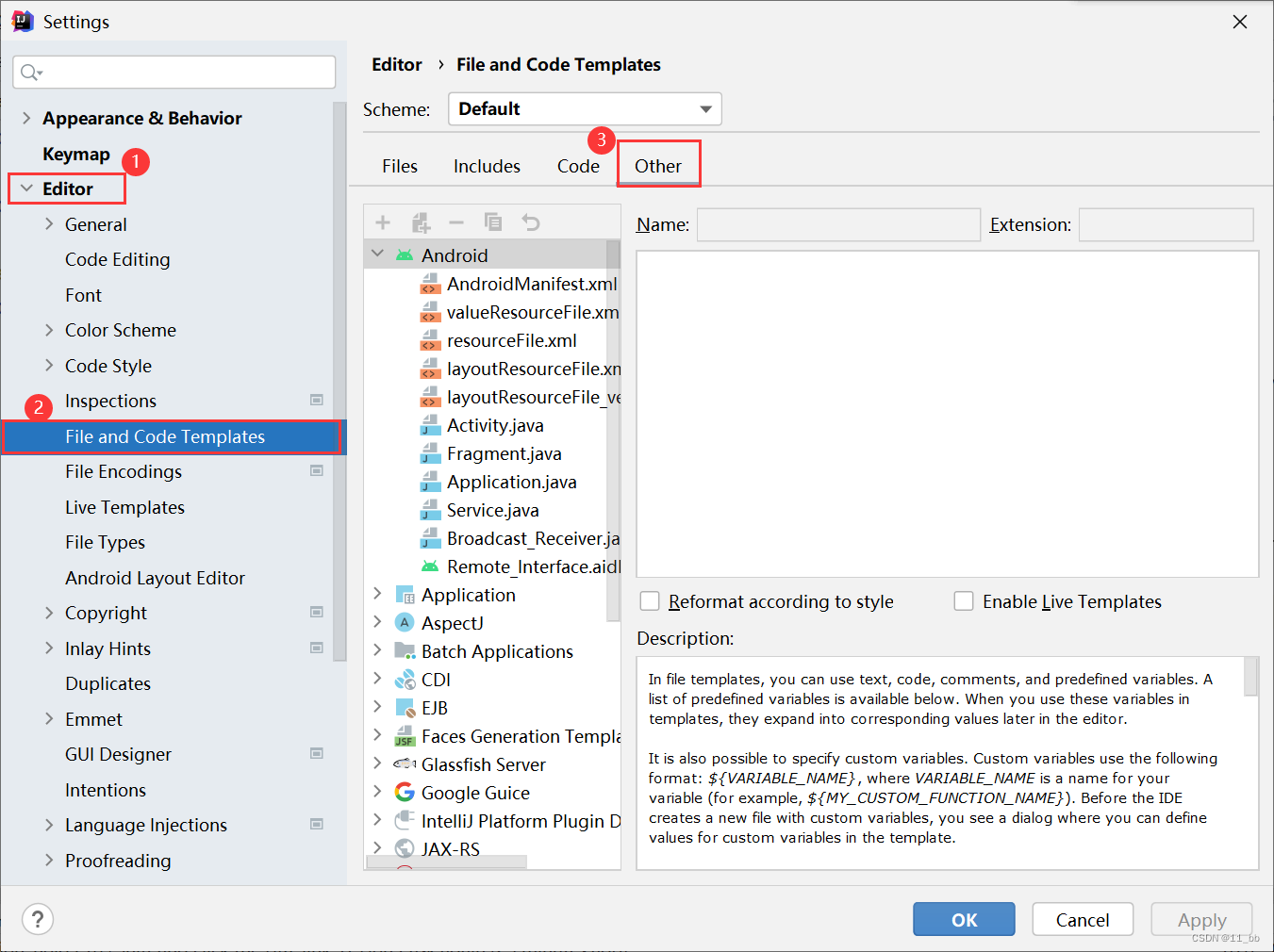The width and height of the screenshot is (1274, 952).
Task: Click the settings tree vertical scrollbar
Action: point(339,382)
